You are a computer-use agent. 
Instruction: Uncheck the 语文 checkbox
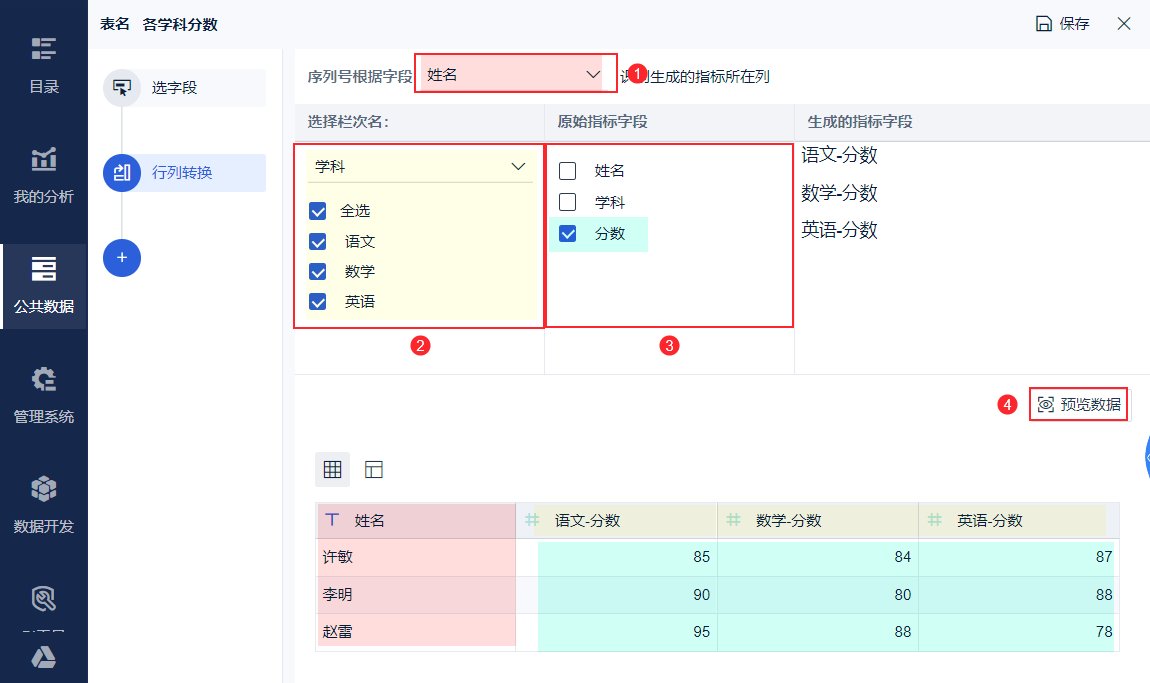point(318,241)
